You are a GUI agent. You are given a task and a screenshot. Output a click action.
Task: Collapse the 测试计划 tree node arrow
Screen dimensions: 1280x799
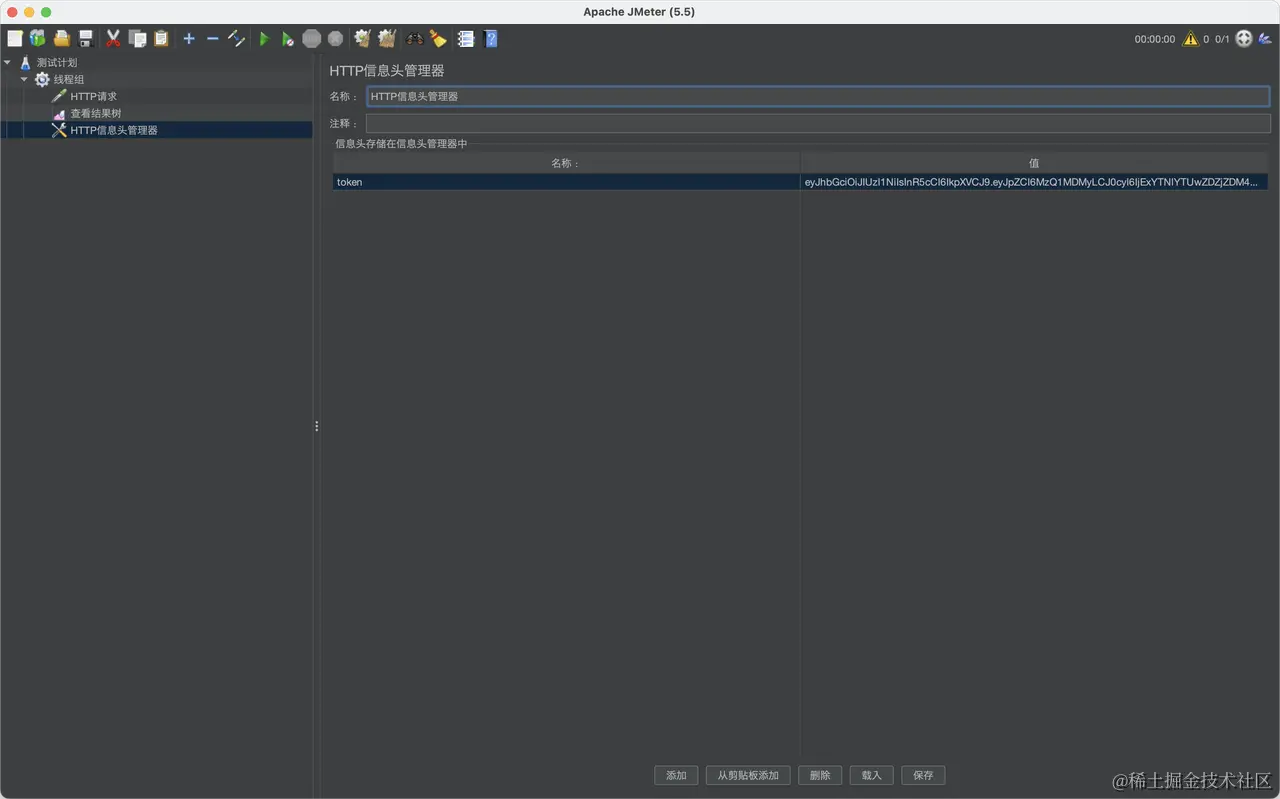8,62
